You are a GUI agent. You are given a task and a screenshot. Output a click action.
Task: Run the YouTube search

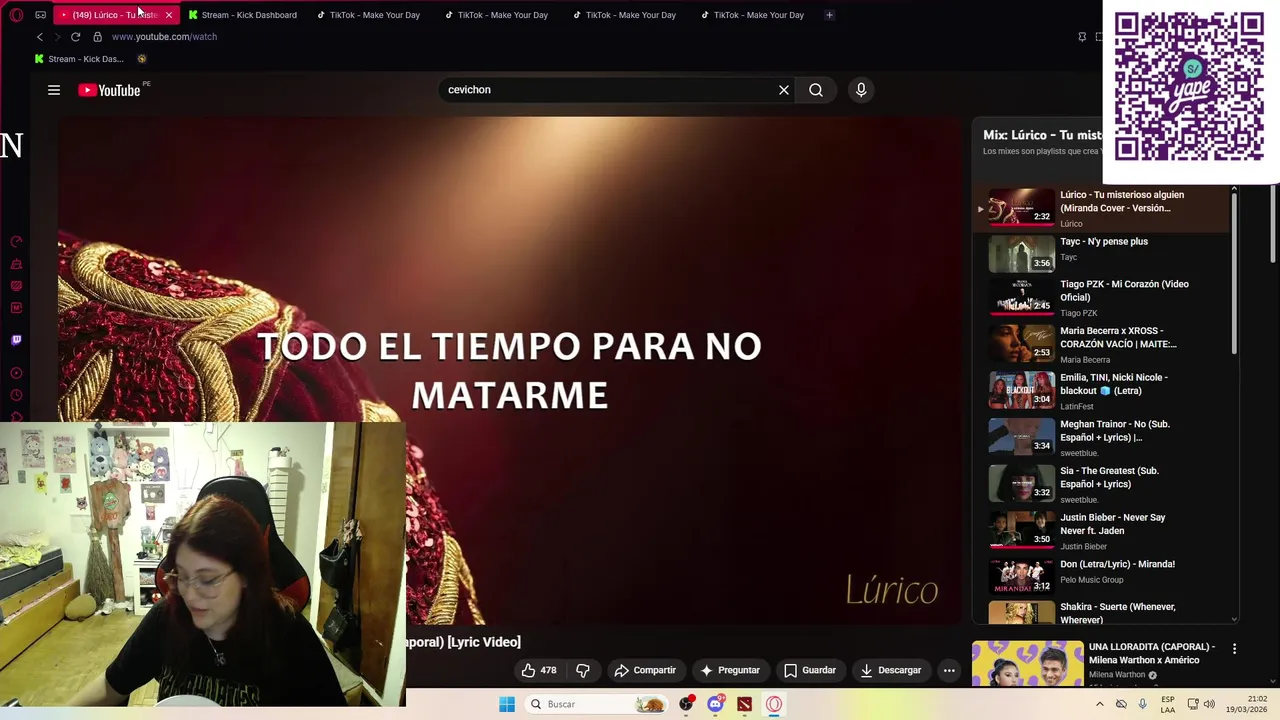point(816,90)
